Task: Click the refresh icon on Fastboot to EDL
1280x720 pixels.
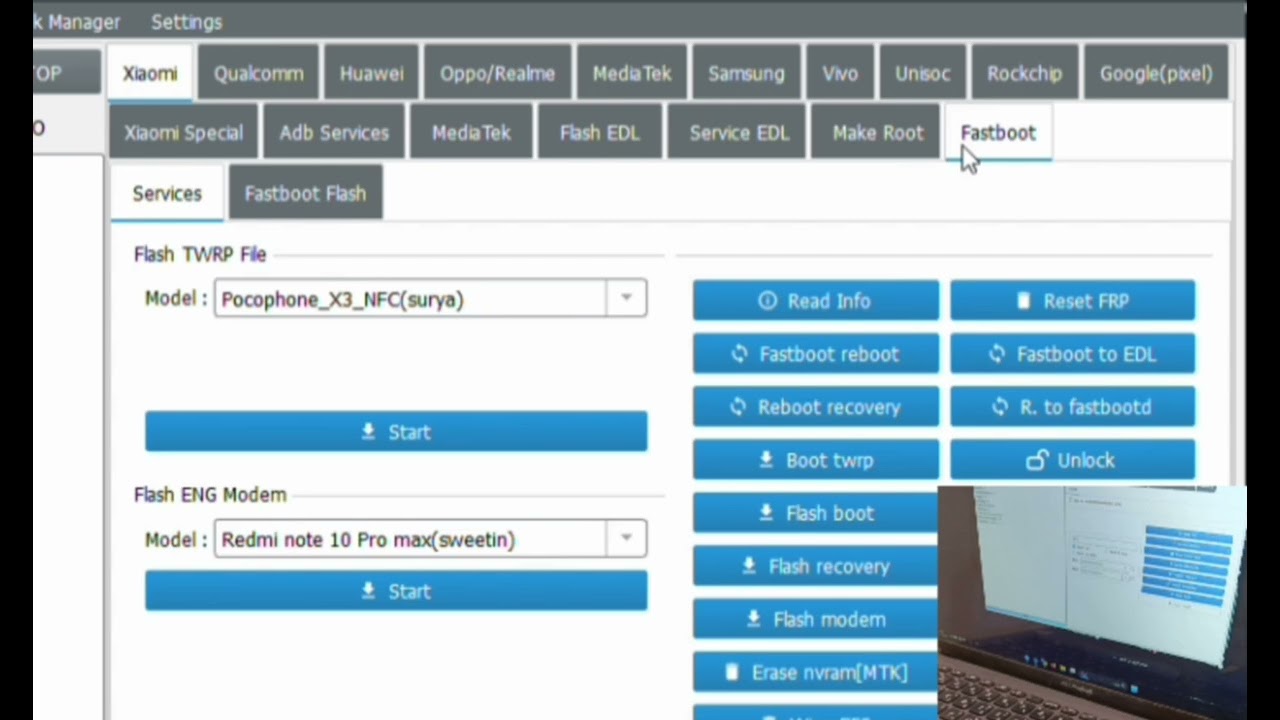Action: click(996, 354)
